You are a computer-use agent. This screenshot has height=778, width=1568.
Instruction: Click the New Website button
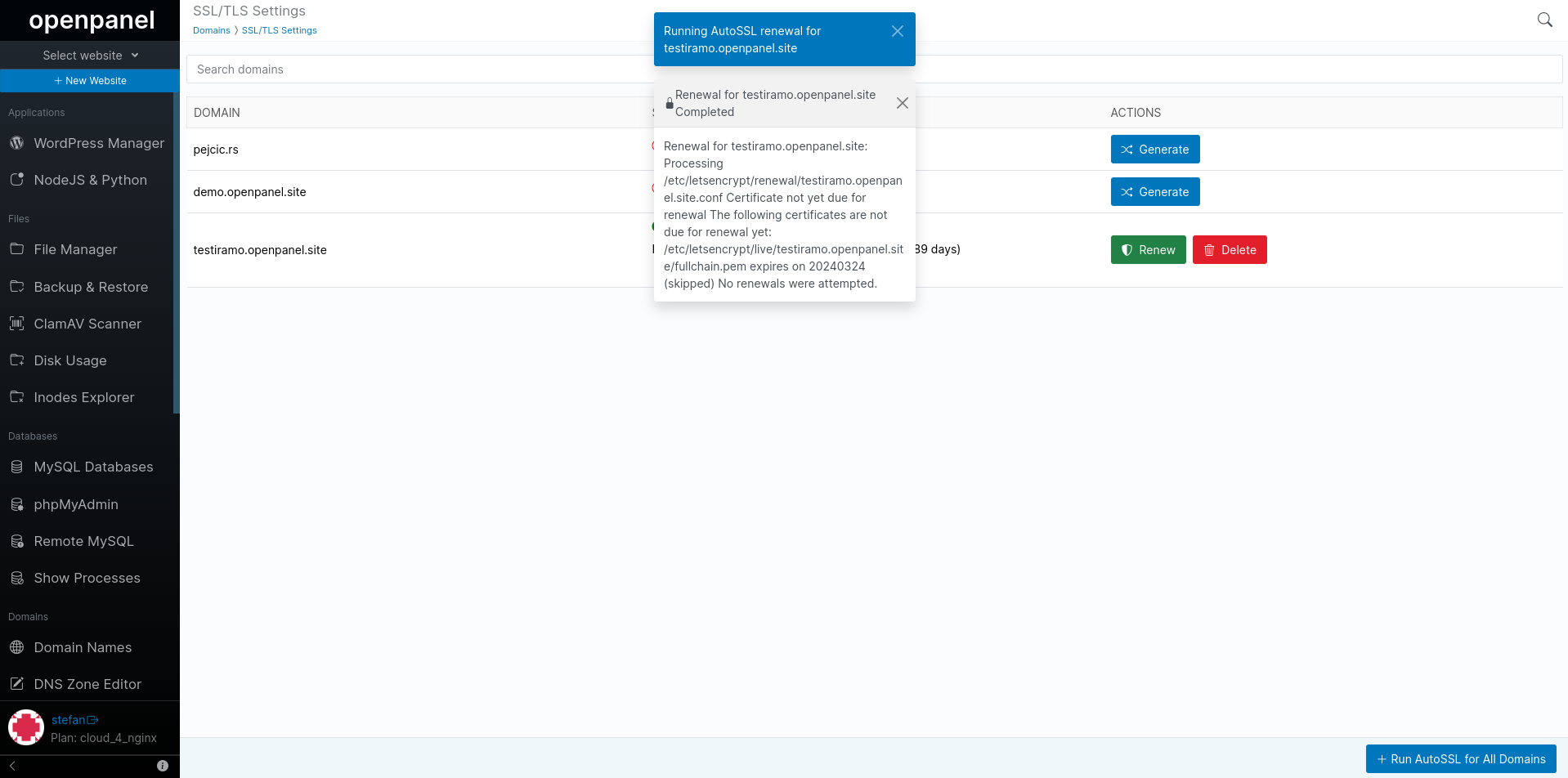click(x=90, y=81)
